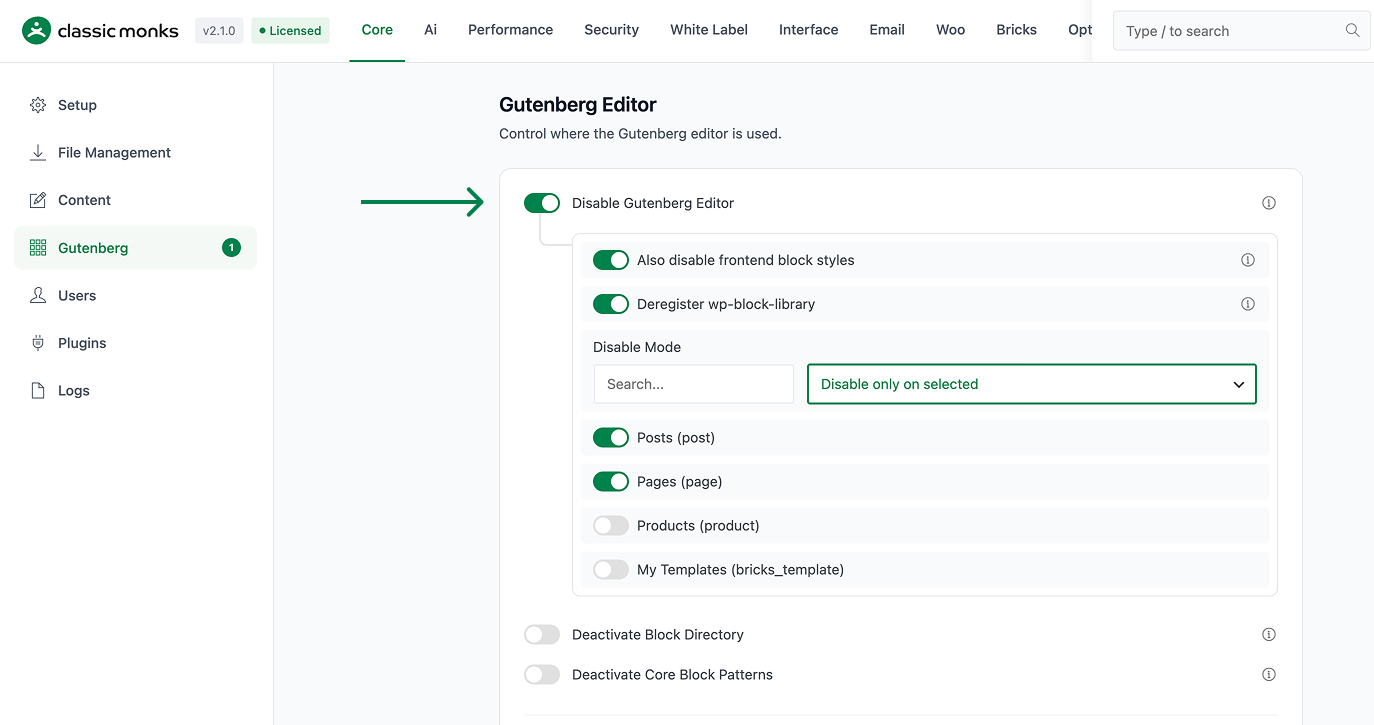Viewport: 1374px width, 725px height.
Task: Click 'Control where the Gutenberg editor is used.' text
Action: 640,133
